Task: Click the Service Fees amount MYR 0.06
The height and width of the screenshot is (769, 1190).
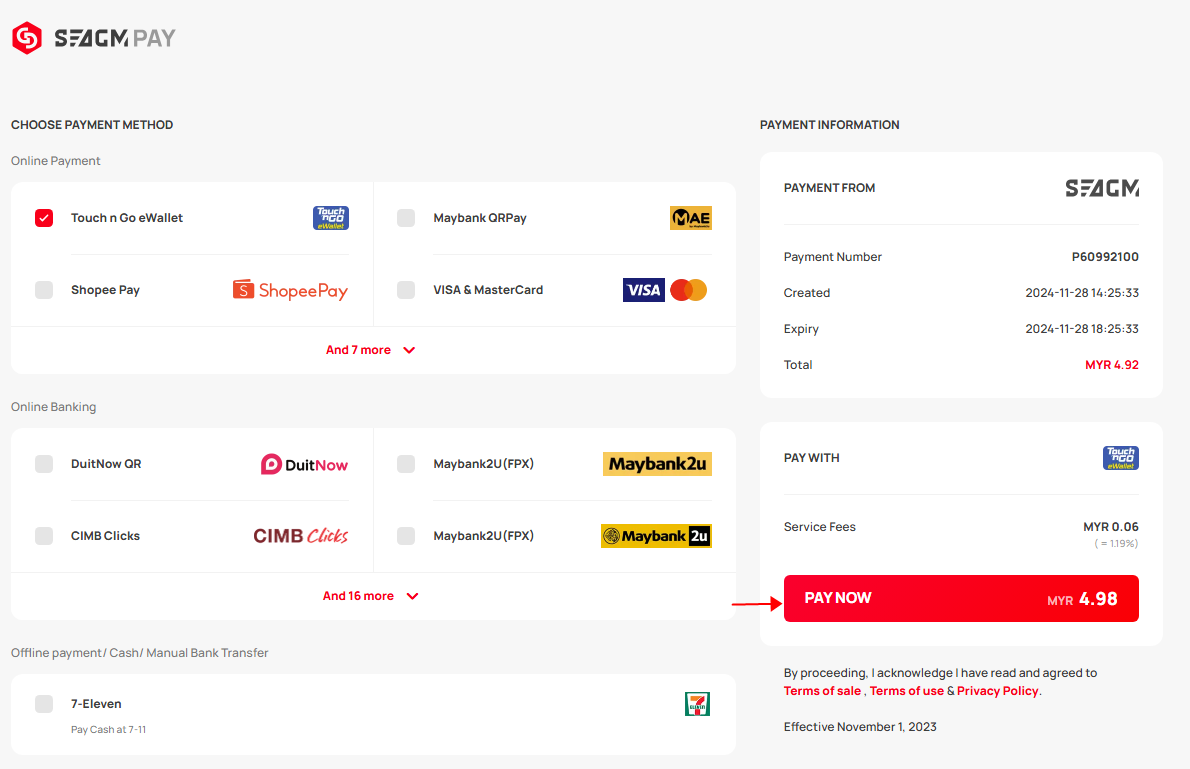Action: [1110, 526]
